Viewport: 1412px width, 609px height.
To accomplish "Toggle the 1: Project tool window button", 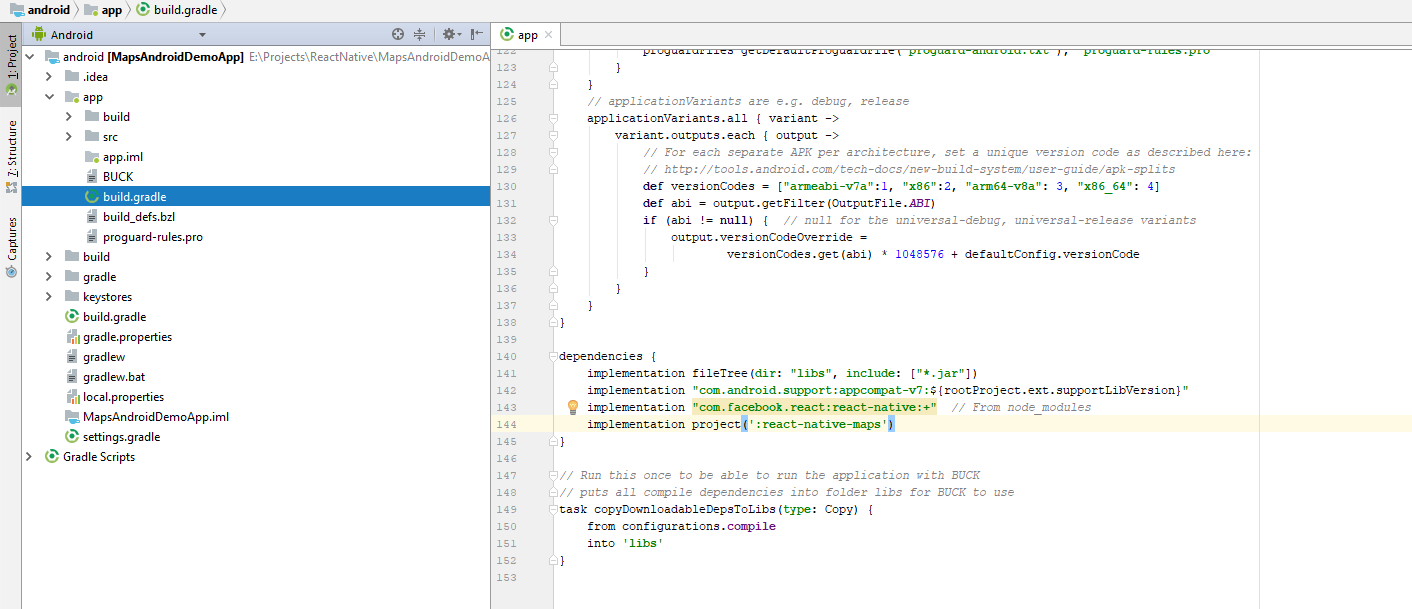I will 11,65.
